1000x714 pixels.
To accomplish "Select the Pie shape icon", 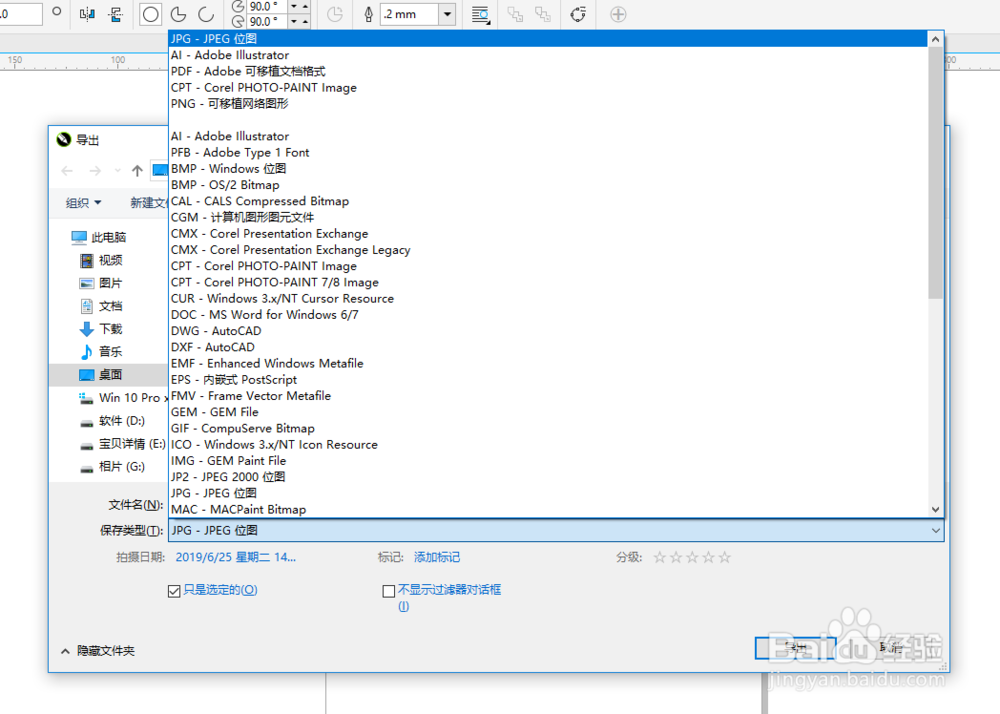I will pyautogui.click(x=179, y=14).
